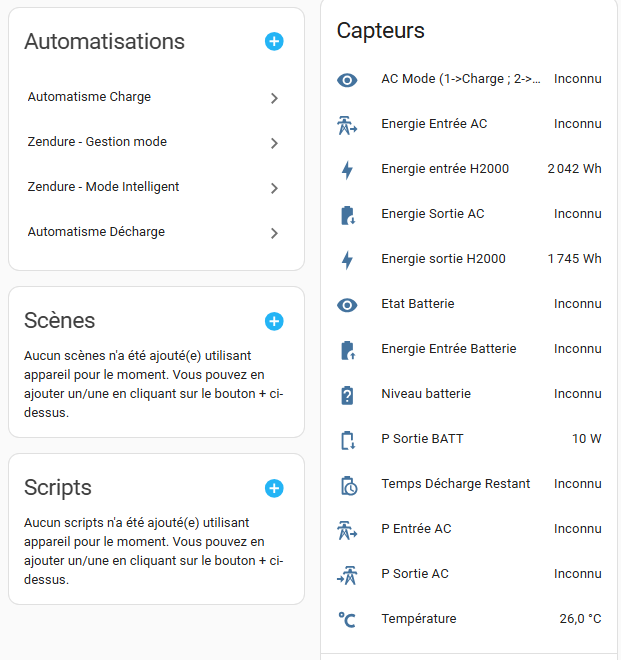Click battery icon for Energie Sortie AC
The image size is (621, 660).
[x=347, y=215]
